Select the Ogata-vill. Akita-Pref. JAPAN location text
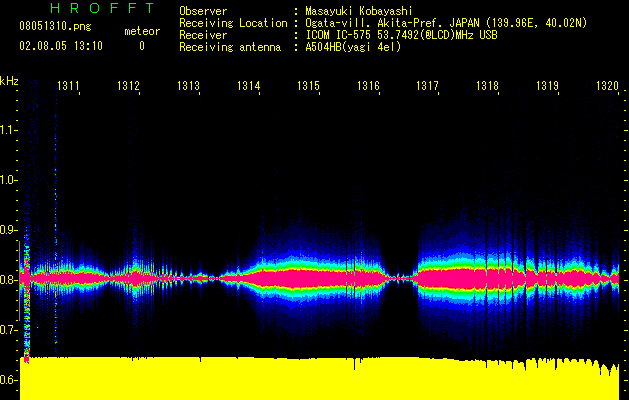 tap(446, 23)
